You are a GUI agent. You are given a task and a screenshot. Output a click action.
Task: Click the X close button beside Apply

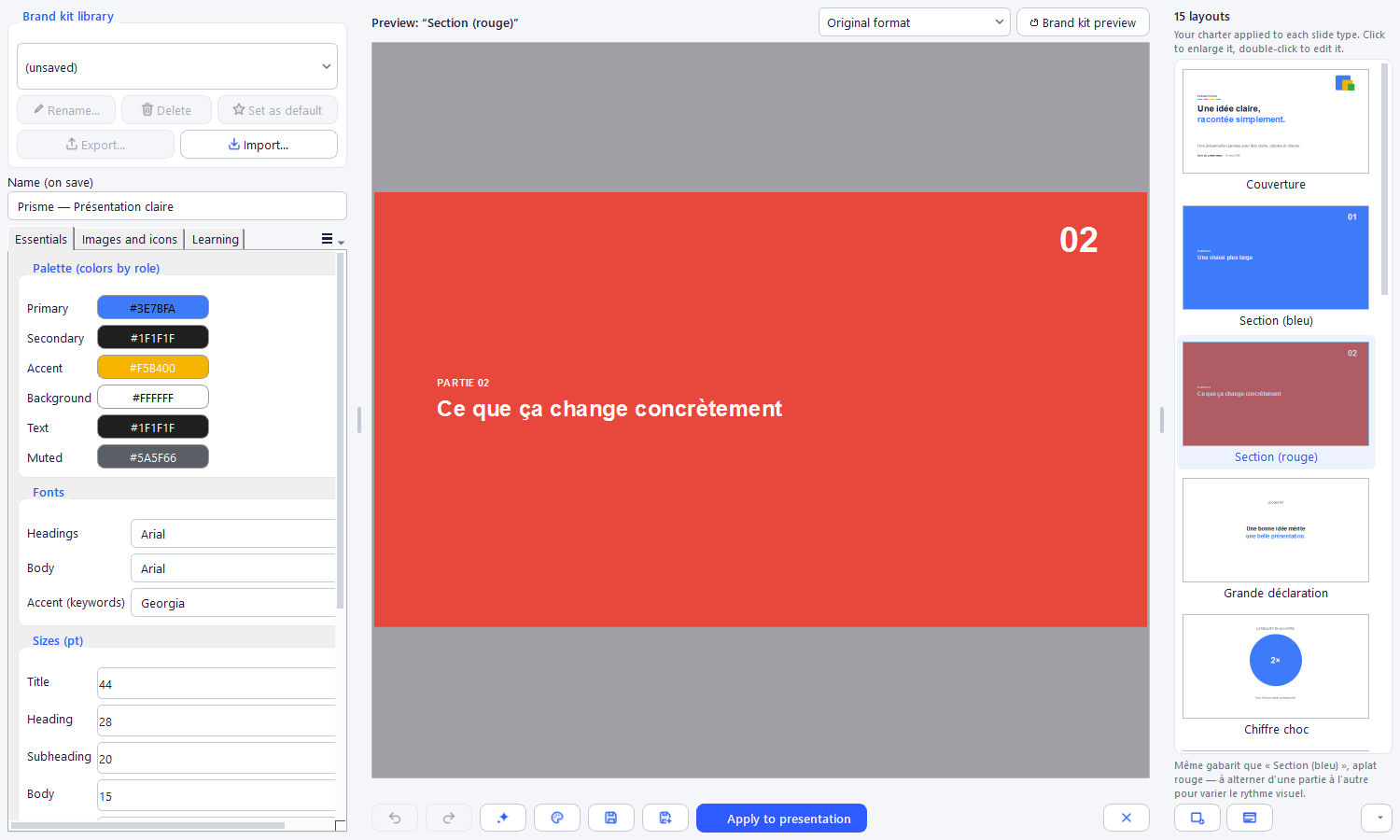[1127, 818]
